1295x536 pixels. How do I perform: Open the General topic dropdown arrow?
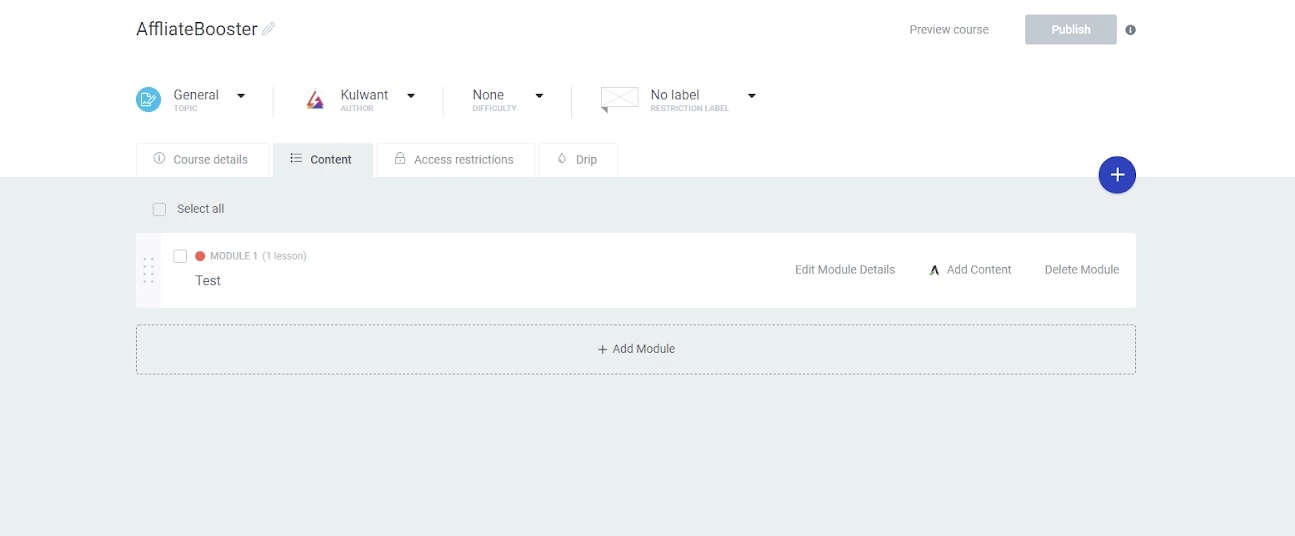tap(241, 96)
